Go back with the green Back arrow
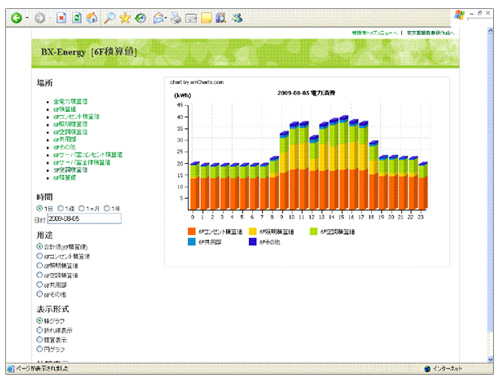The image size is (500, 385). click(x=17, y=18)
